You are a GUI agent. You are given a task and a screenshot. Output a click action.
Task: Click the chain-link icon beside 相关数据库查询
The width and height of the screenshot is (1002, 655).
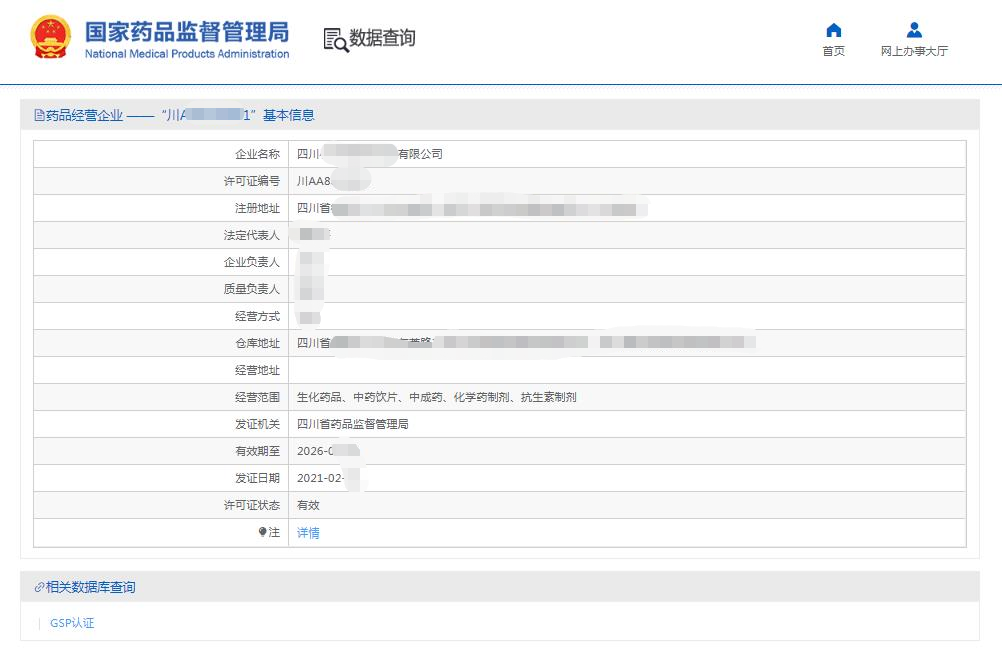pos(39,588)
